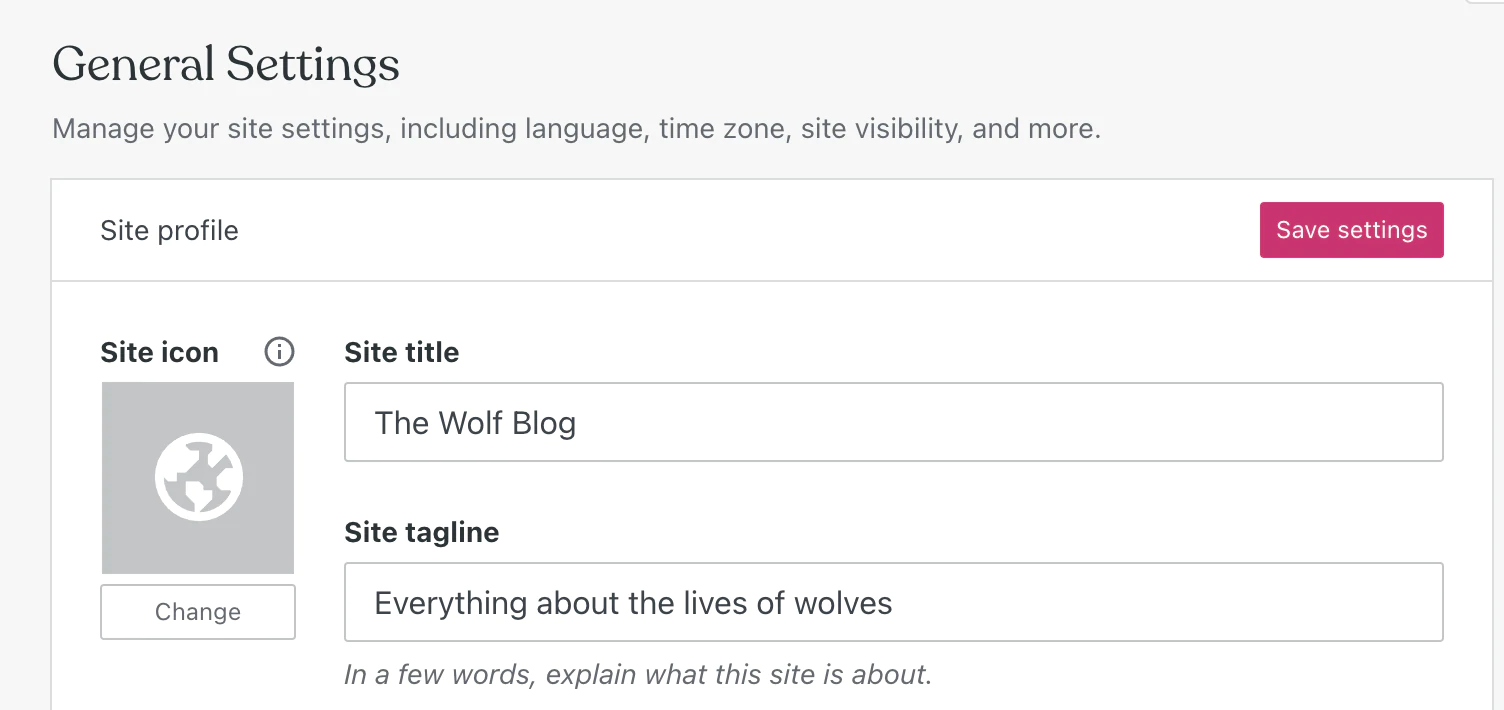Click the Manage your site settings description

pos(576,129)
